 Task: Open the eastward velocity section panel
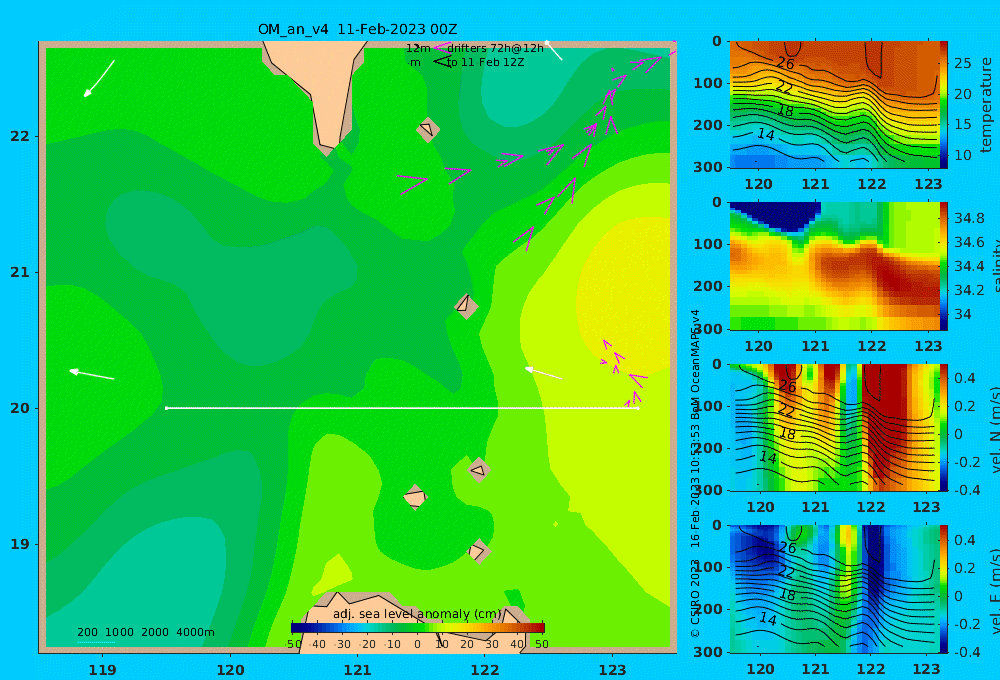point(834,589)
